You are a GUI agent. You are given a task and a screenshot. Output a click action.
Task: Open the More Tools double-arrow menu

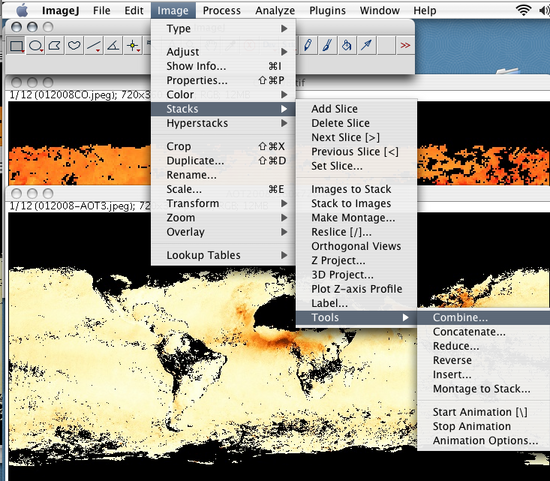click(x=405, y=46)
